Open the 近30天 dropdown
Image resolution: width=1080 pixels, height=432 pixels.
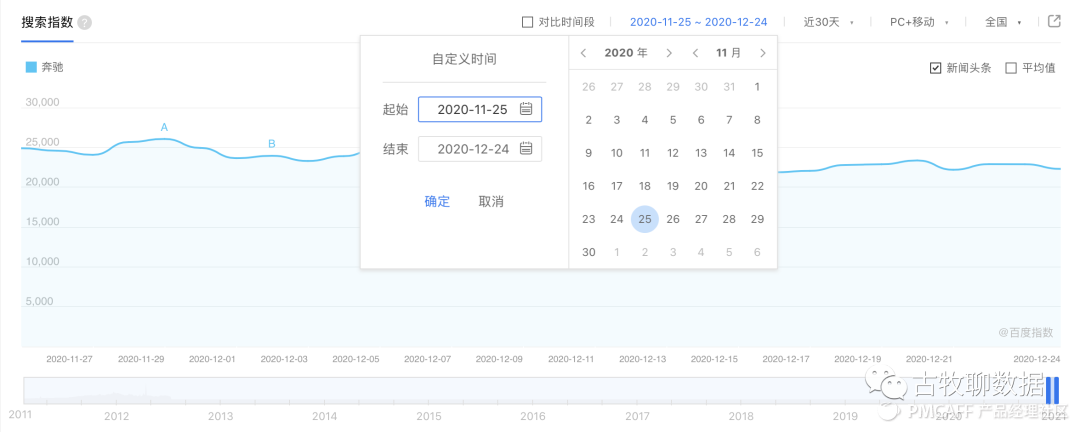click(829, 22)
